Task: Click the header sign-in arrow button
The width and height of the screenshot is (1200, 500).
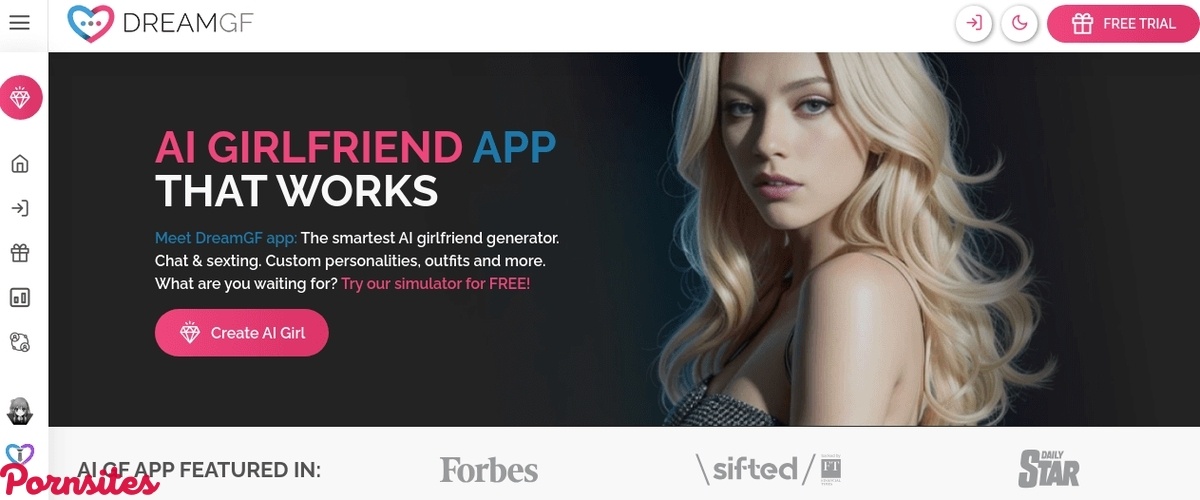Action: pos(974,24)
